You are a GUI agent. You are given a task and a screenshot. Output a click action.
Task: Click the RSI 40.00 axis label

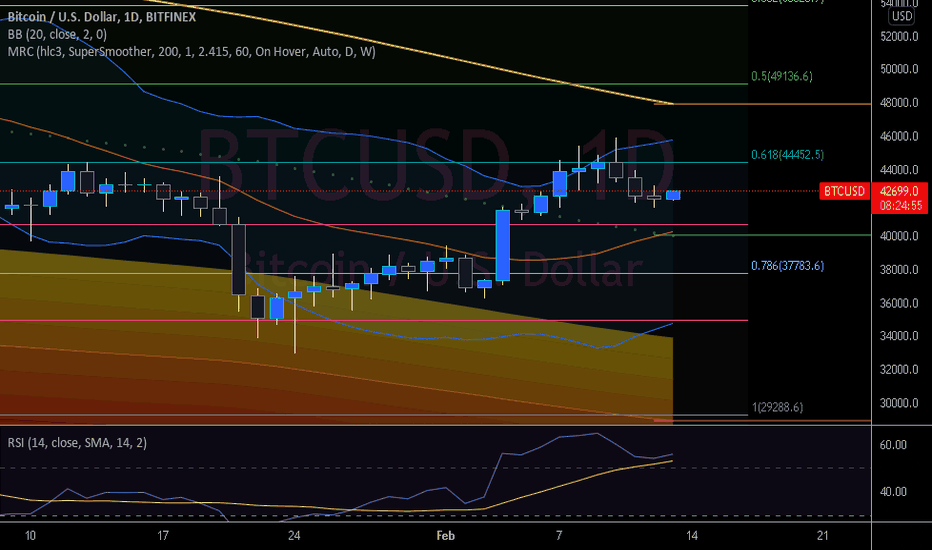coord(893,492)
